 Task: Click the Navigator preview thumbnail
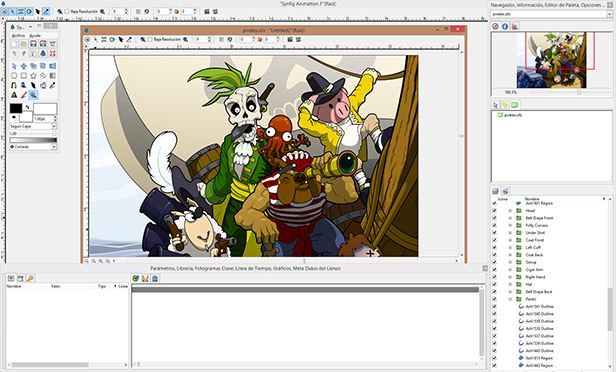pyautogui.click(x=552, y=60)
